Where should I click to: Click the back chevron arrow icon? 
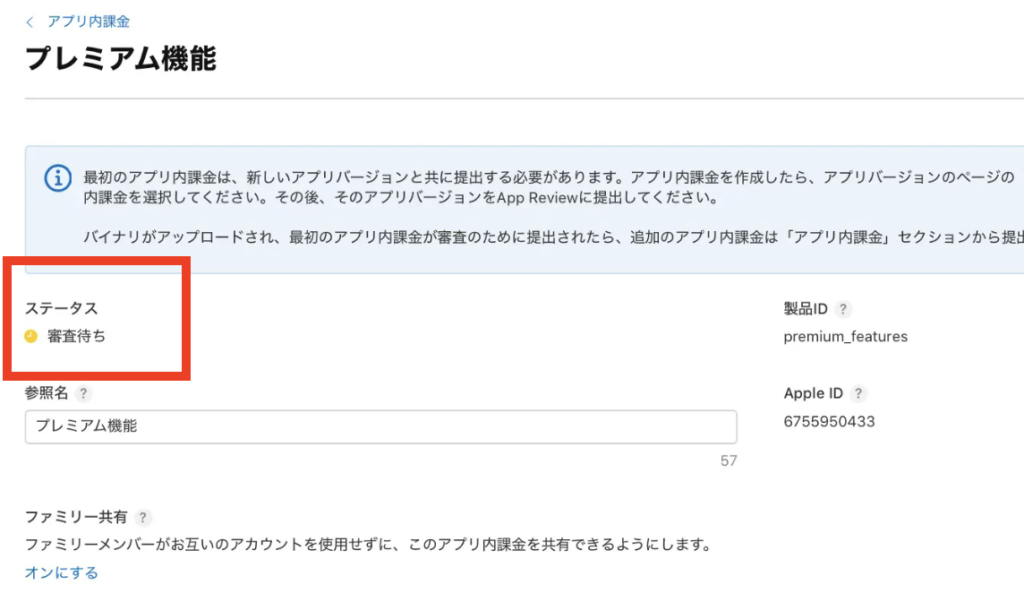pos(30,22)
